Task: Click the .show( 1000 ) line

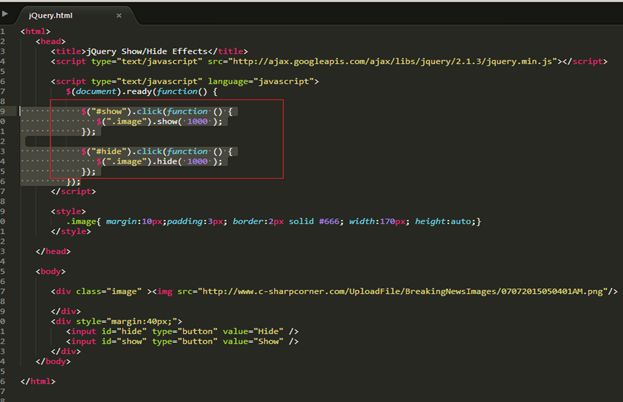Action: click(x=159, y=122)
